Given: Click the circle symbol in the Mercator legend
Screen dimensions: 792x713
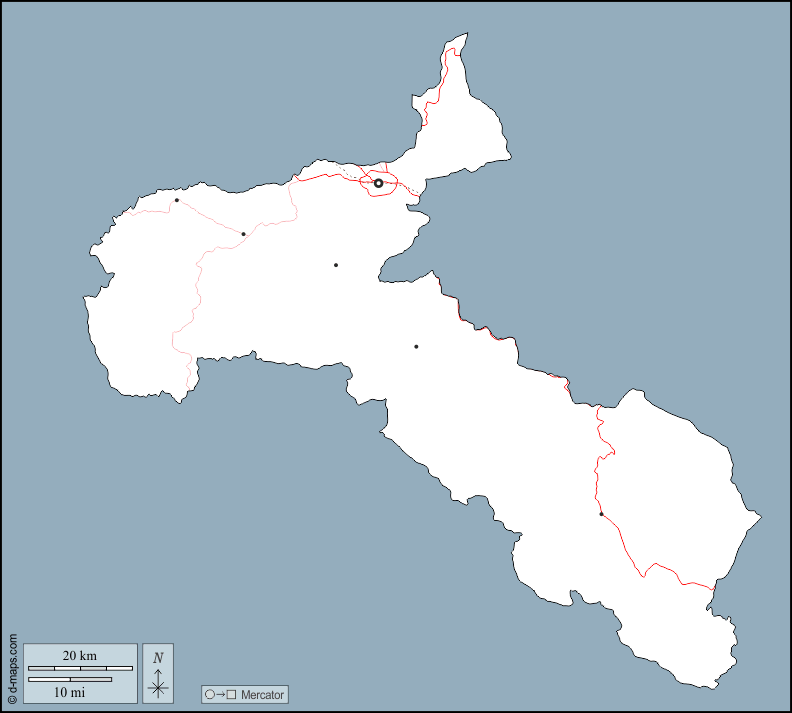Looking at the screenshot, I should point(210,694).
